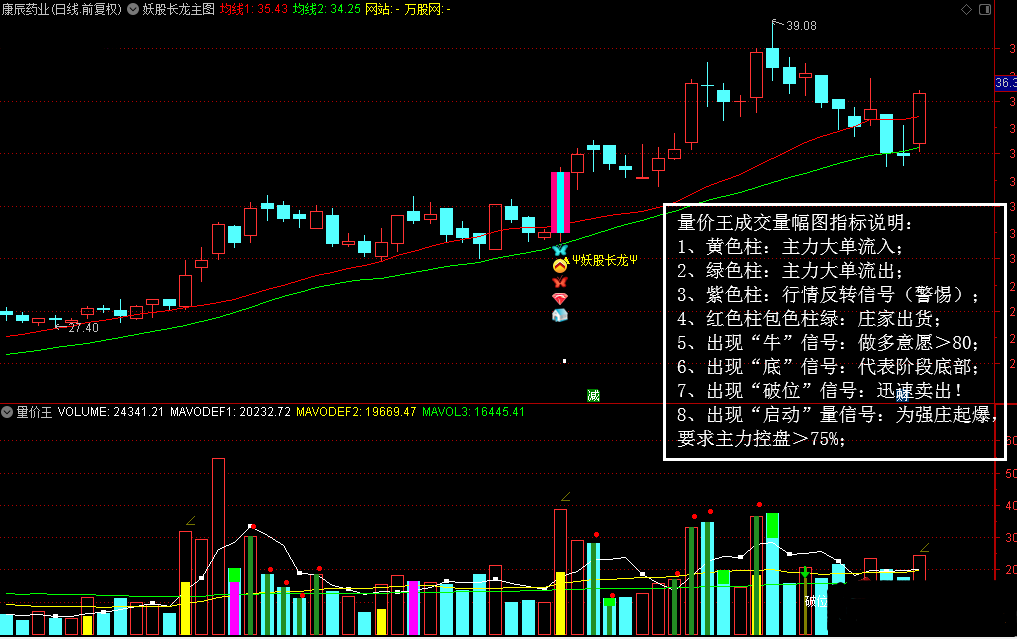Click the 网站: - label
Screen dimensions: 1017x639
383,9
